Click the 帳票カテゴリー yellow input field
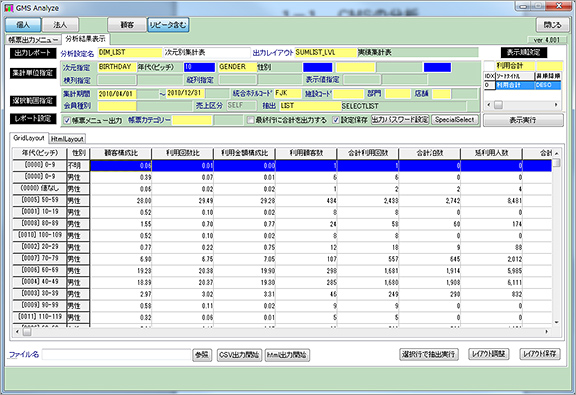Screen dimensions: 576x395 coord(192,120)
